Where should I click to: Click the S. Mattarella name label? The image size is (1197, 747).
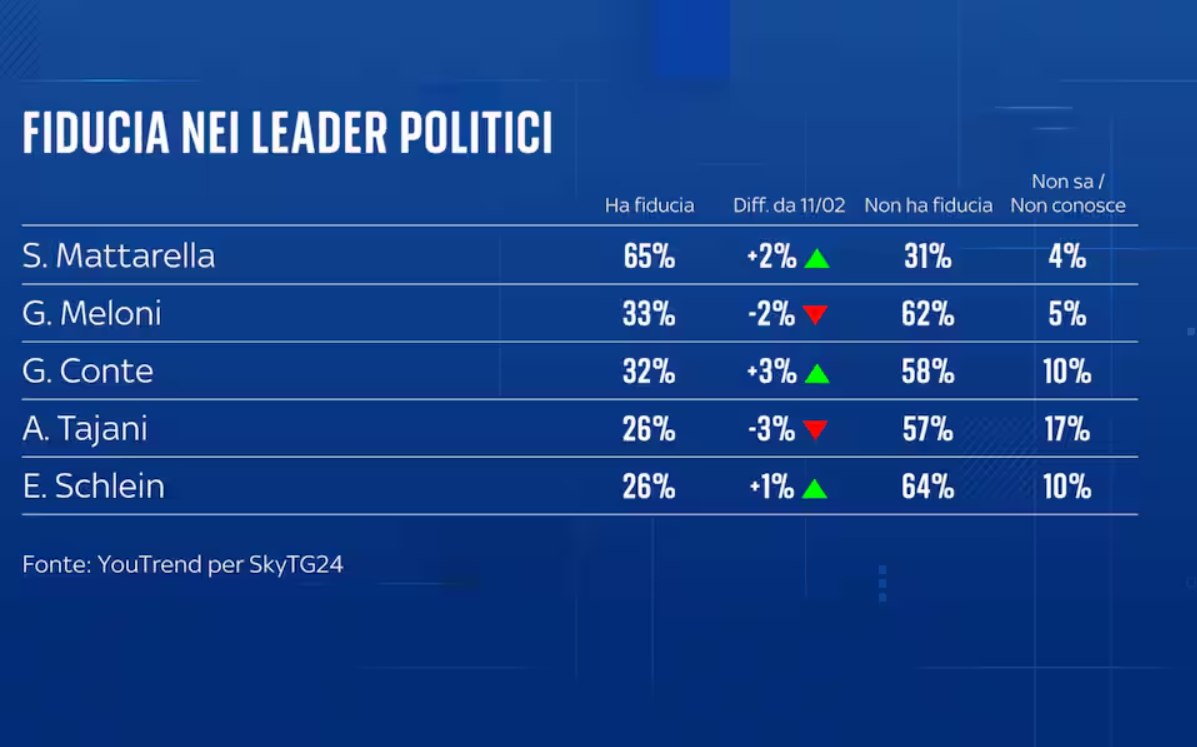118,256
